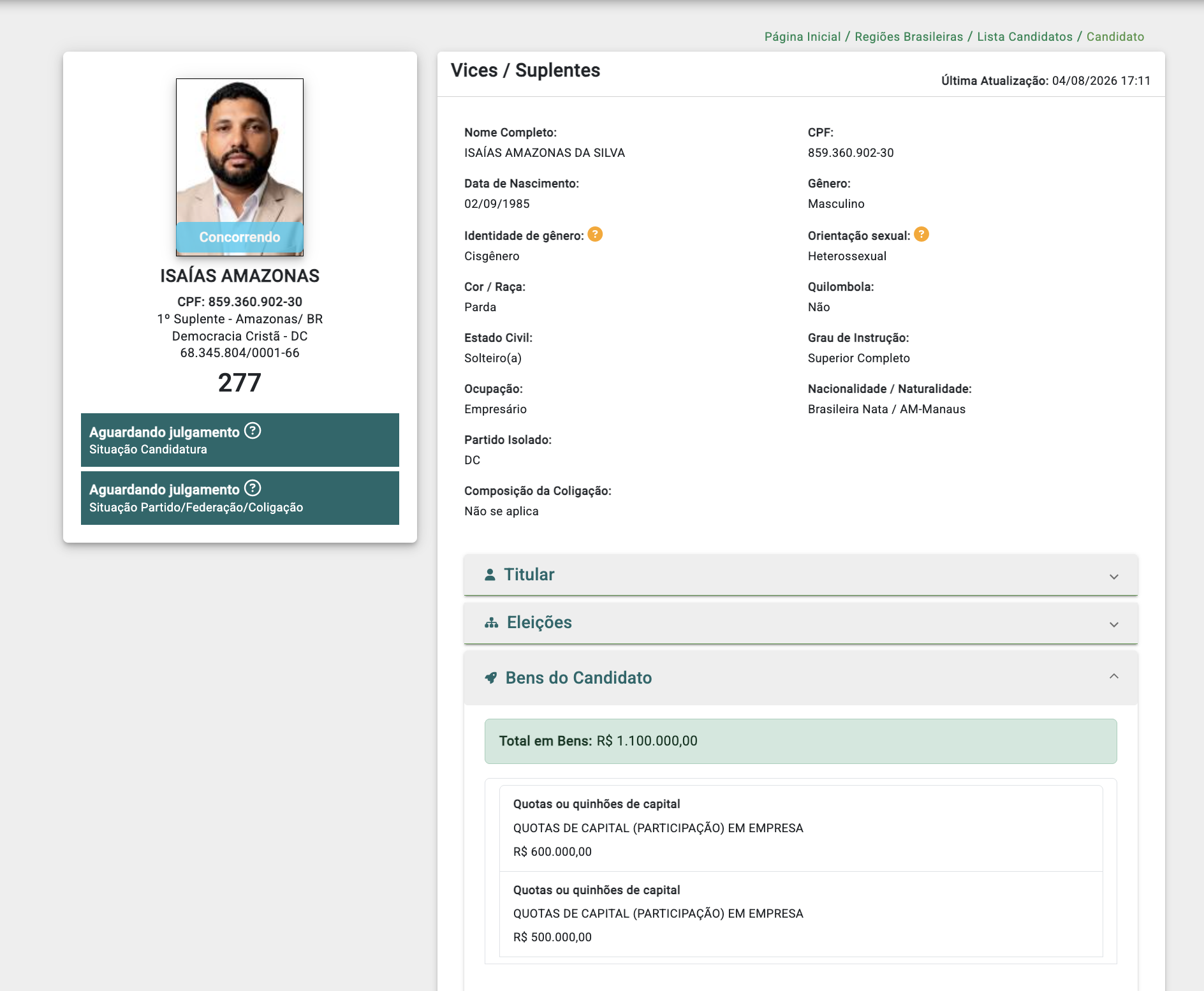Click the Total em Bens summary bar
Viewport: 1204px width, 991px height.
(801, 741)
